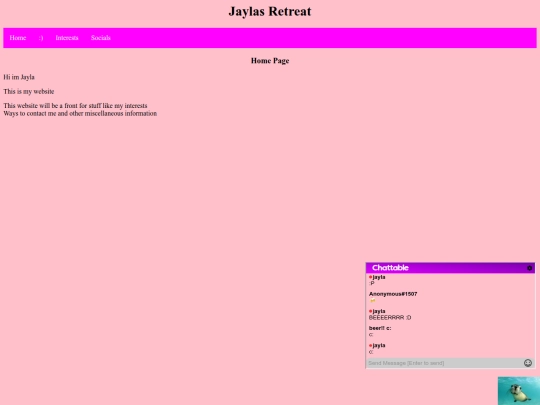Viewport: 540px width, 405px height.
Task: Select the "beer!! c:" username in chat
Action: click(380, 328)
